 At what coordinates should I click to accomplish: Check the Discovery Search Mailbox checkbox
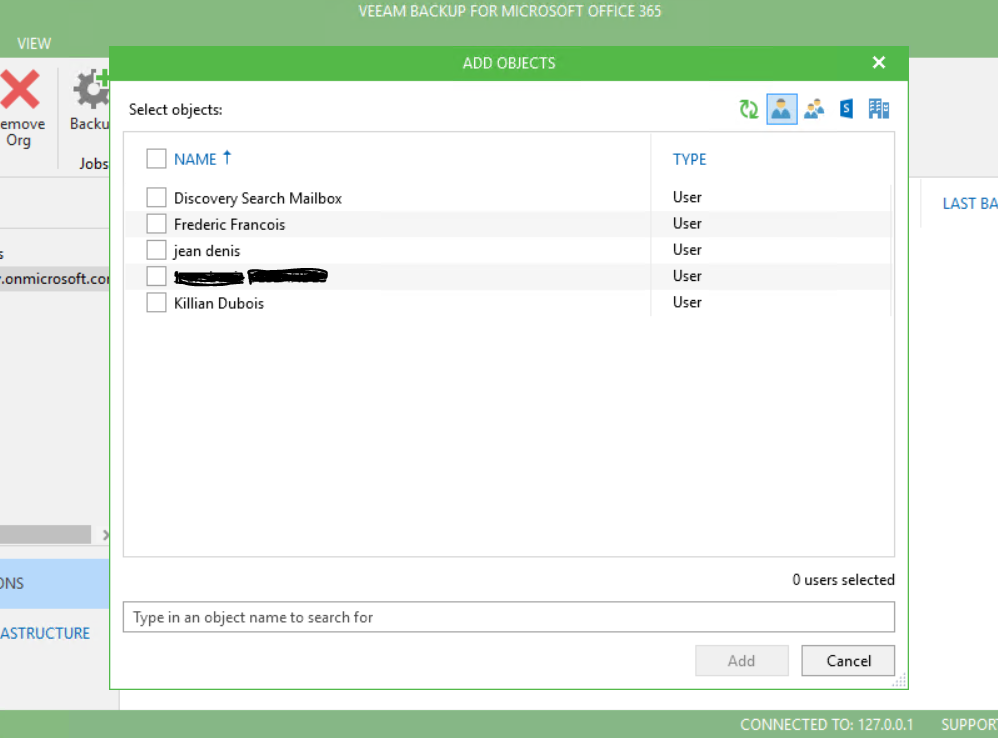(x=157, y=197)
